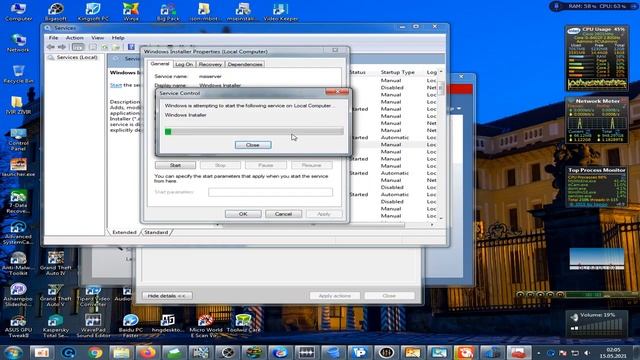Open the Network desktop icon
Viewport: 640px width, 360px height.
point(18,43)
